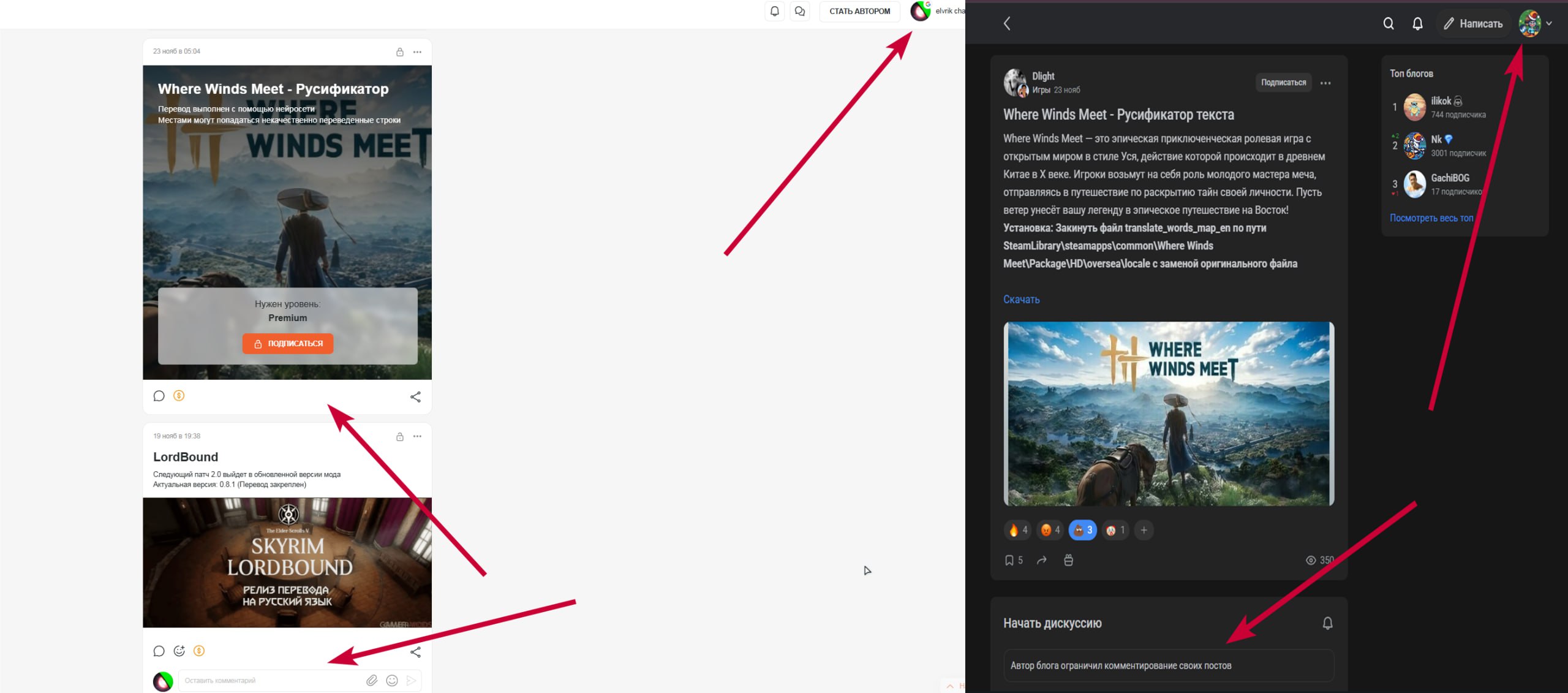Image resolution: width=1568 pixels, height=693 pixels.
Task: Click the bell icon in the white header
Action: tap(774, 11)
